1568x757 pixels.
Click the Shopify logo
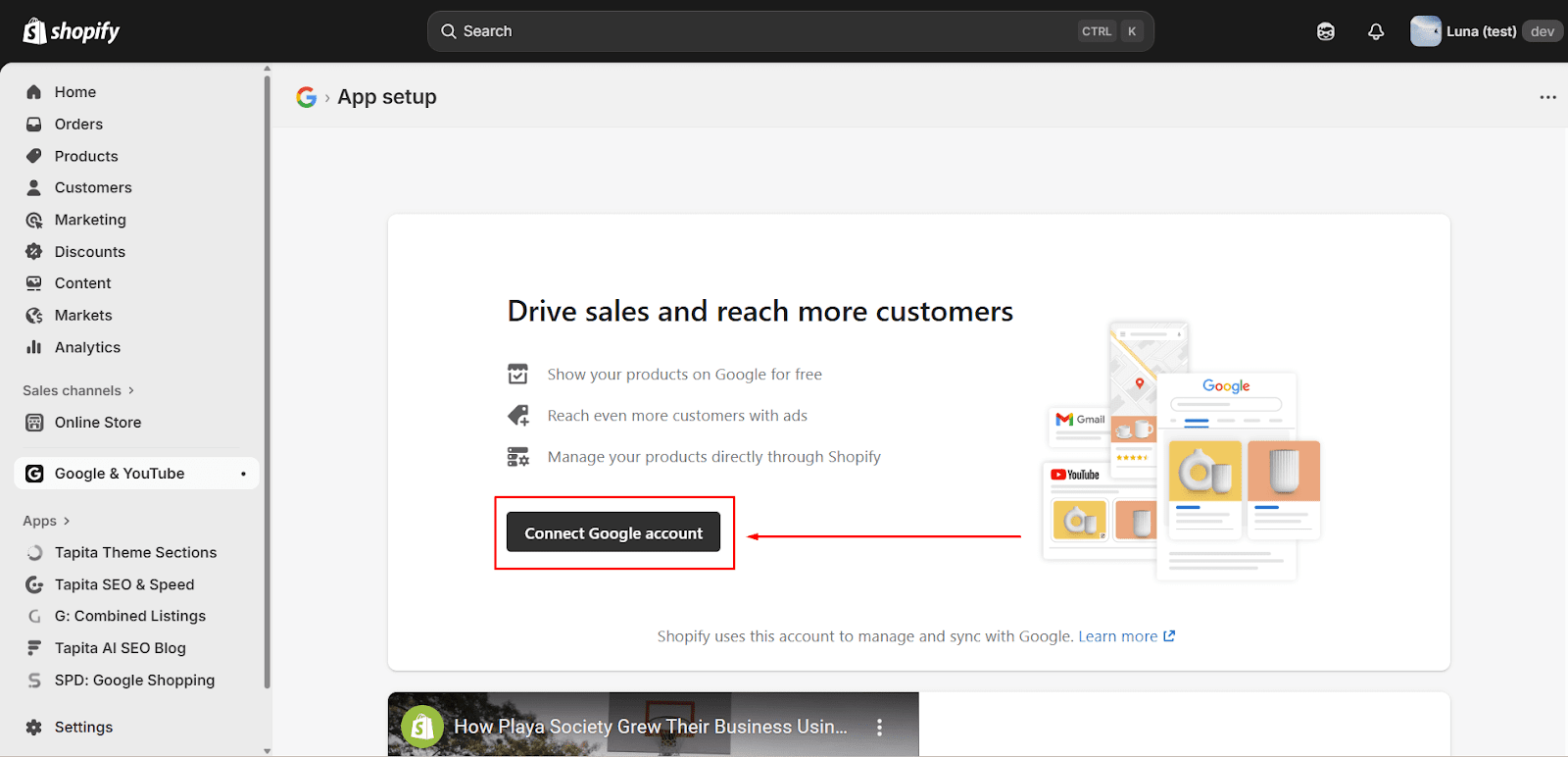(71, 31)
